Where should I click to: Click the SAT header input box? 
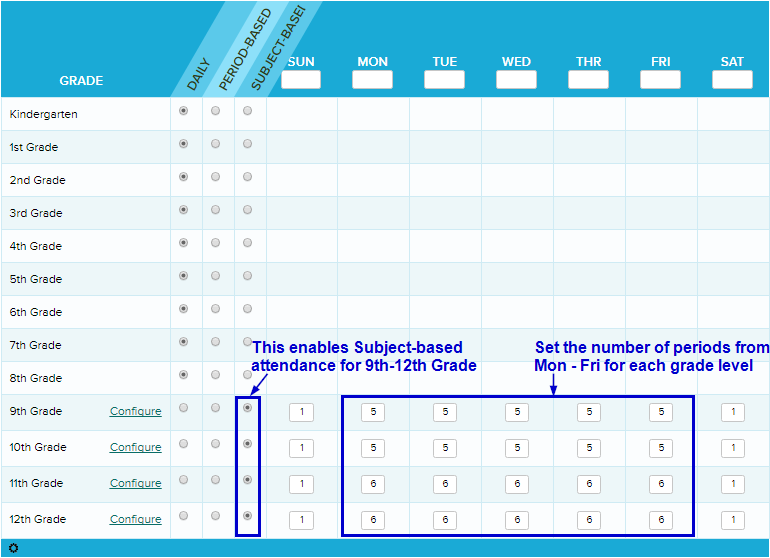pos(732,80)
